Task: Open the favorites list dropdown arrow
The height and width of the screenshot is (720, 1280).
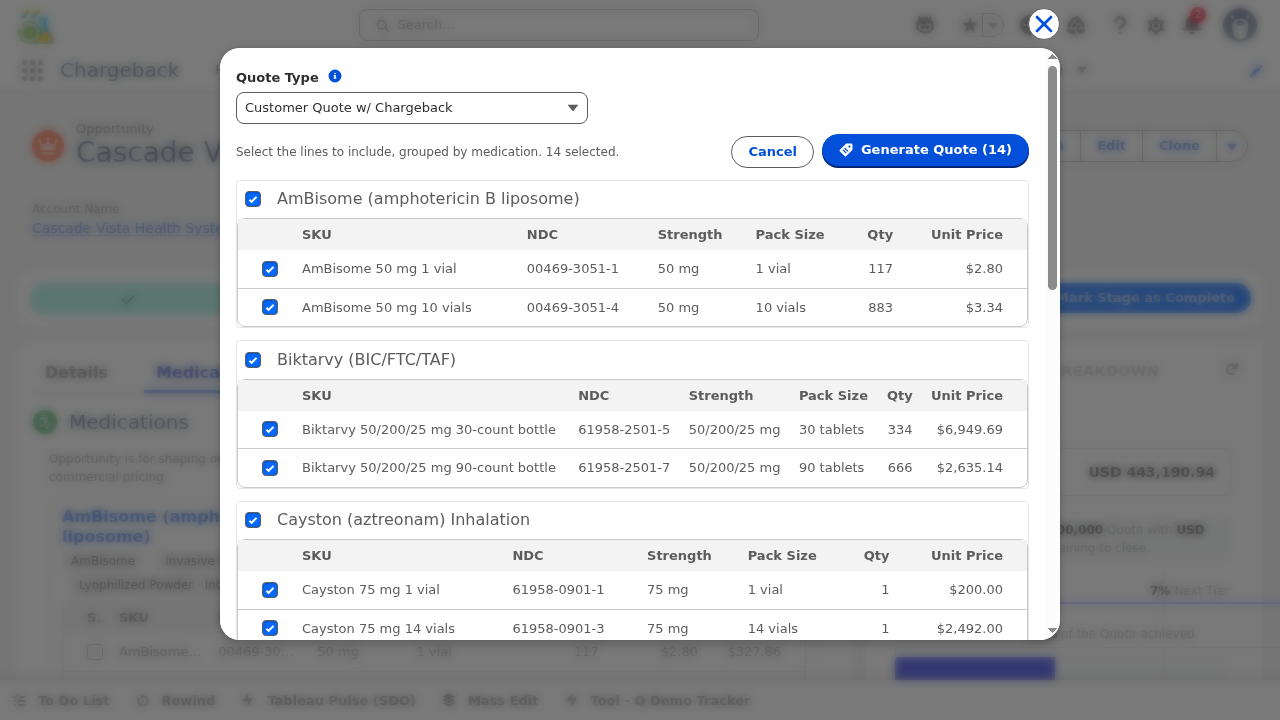Action: [992, 25]
